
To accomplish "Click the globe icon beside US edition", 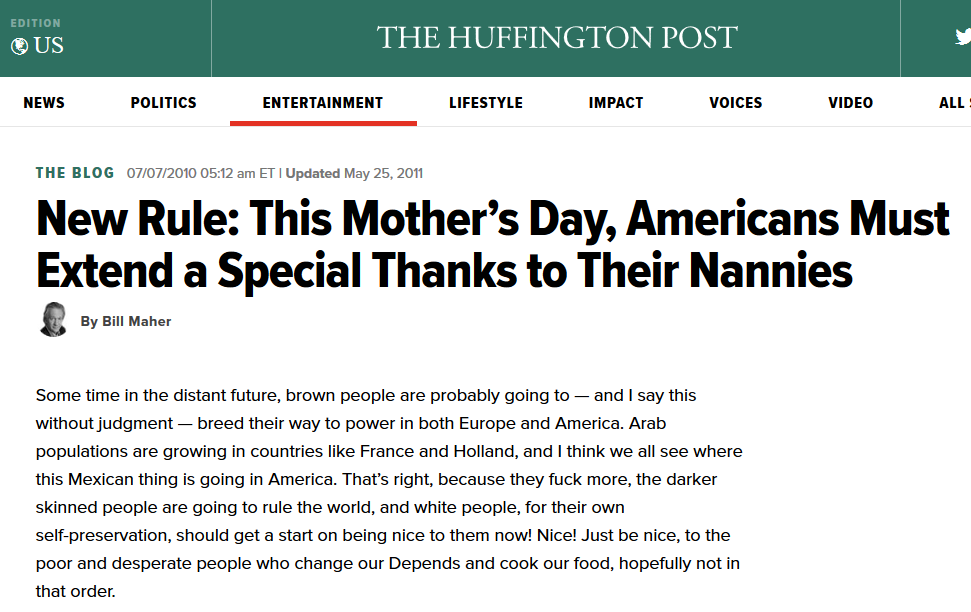I will coord(19,46).
